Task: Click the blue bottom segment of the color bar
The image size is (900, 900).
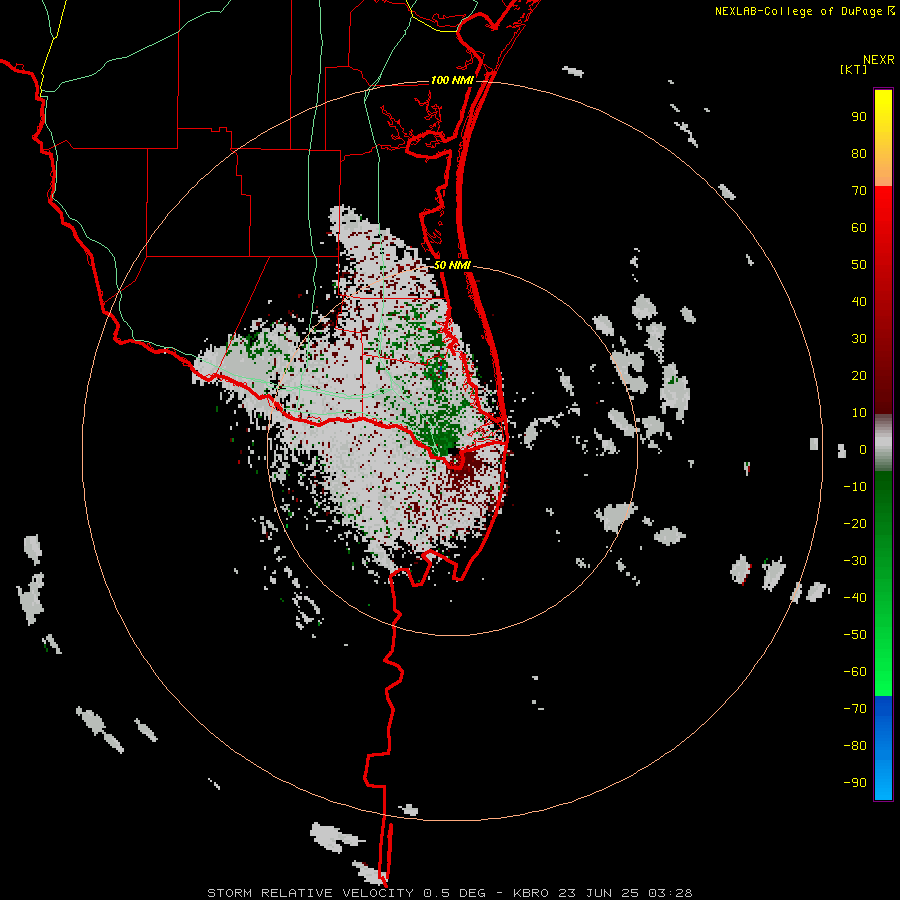Action: [x=883, y=748]
